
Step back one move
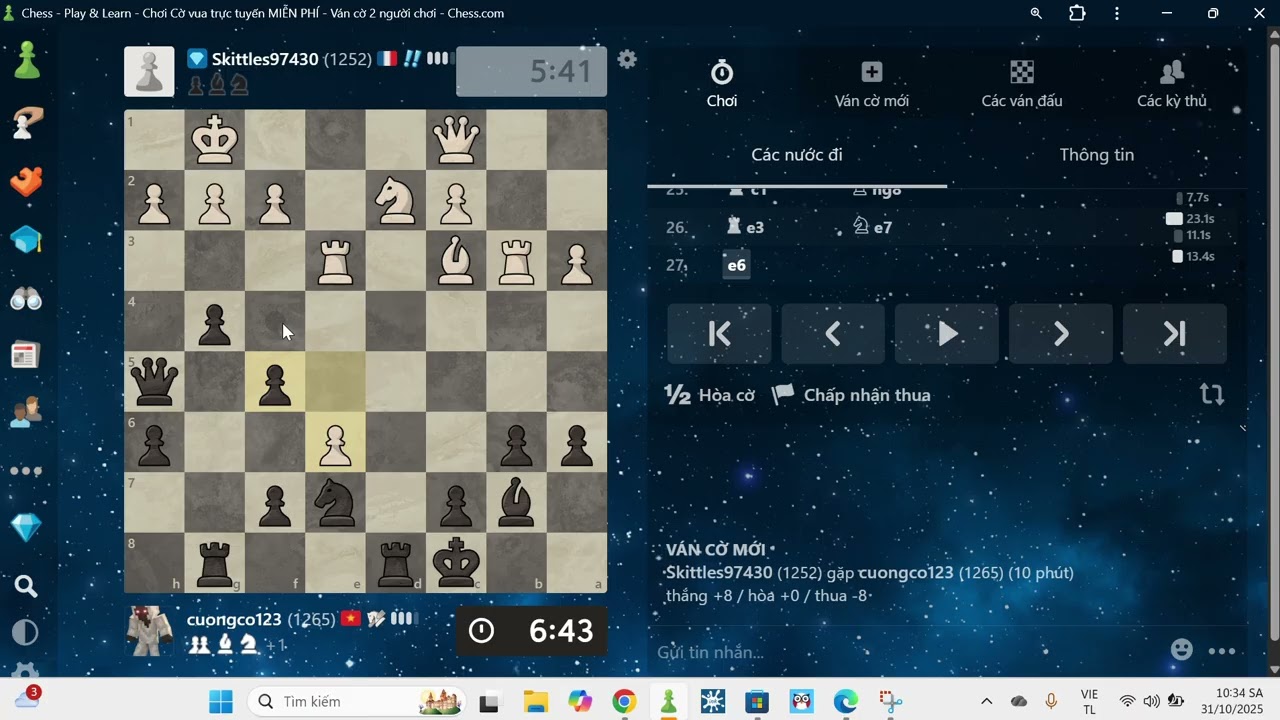point(833,334)
